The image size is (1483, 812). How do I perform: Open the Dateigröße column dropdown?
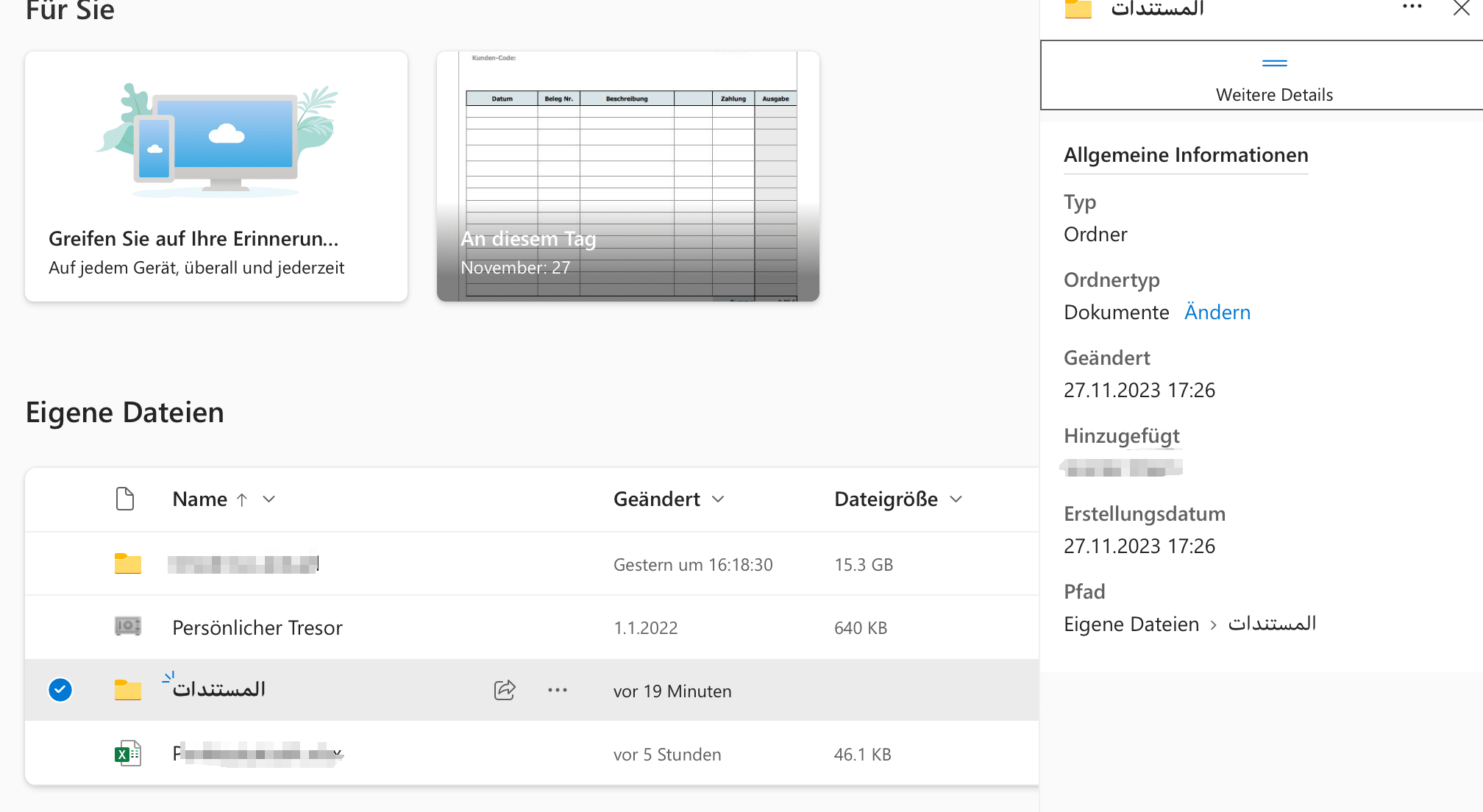click(956, 499)
